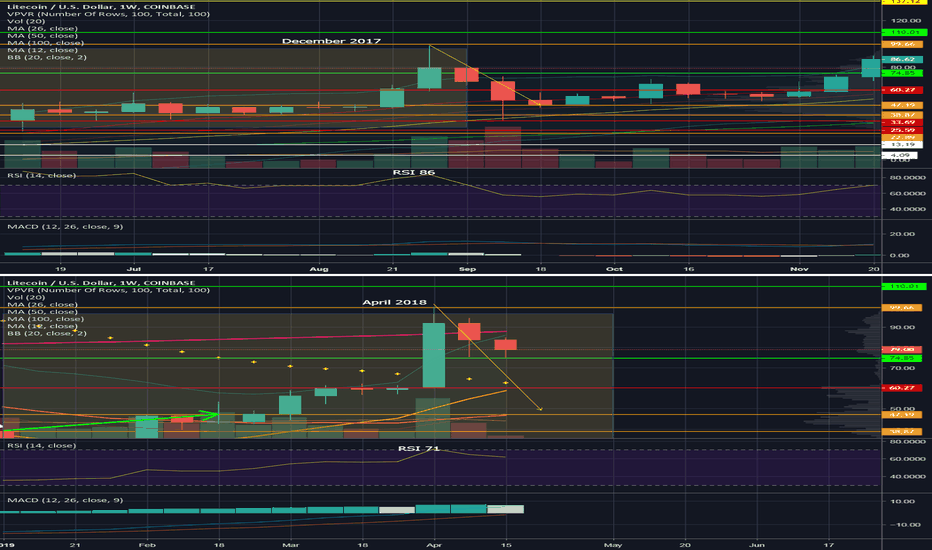Click the 'Feb' date on time axis
The width and height of the screenshot is (932, 550).
(x=147, y=545)
